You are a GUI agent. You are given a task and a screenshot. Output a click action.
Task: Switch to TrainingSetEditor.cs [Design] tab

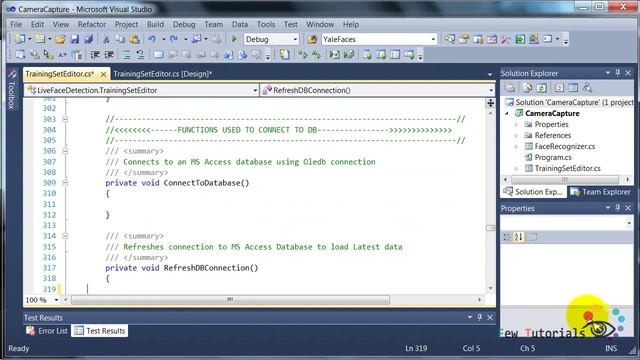tap(162, 74)
